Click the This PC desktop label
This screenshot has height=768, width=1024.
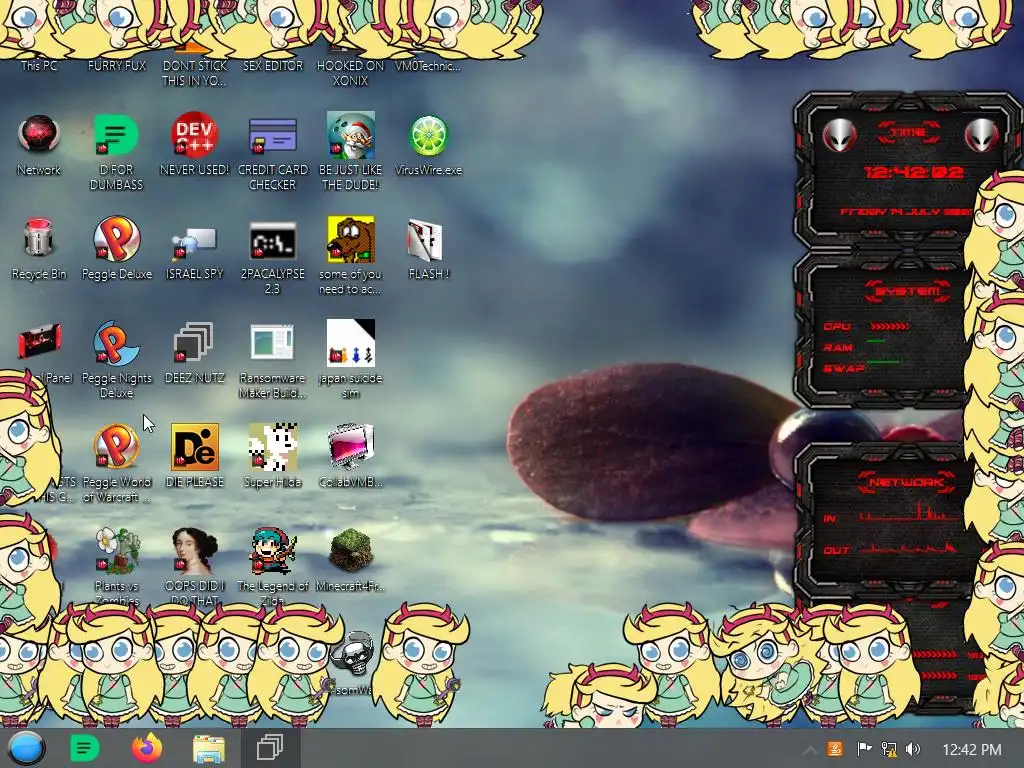[39, 66]
